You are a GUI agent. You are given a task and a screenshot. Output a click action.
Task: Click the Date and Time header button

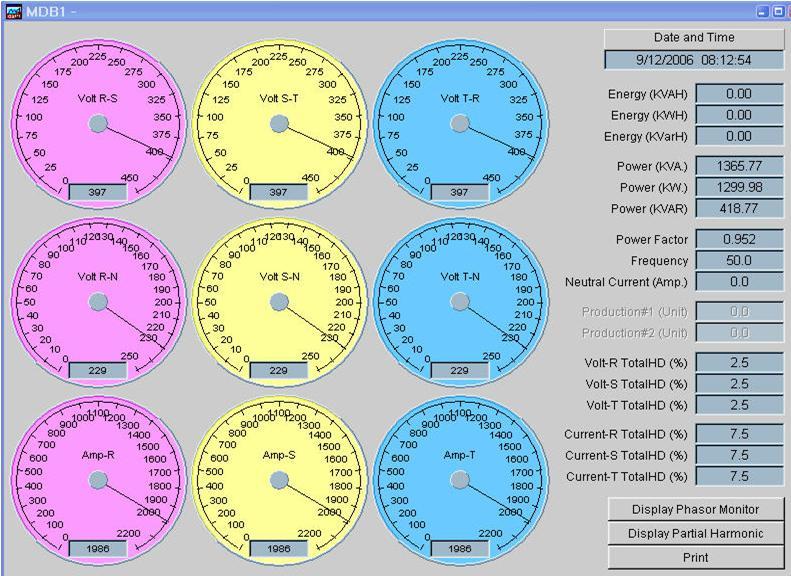tap(694, 38)
